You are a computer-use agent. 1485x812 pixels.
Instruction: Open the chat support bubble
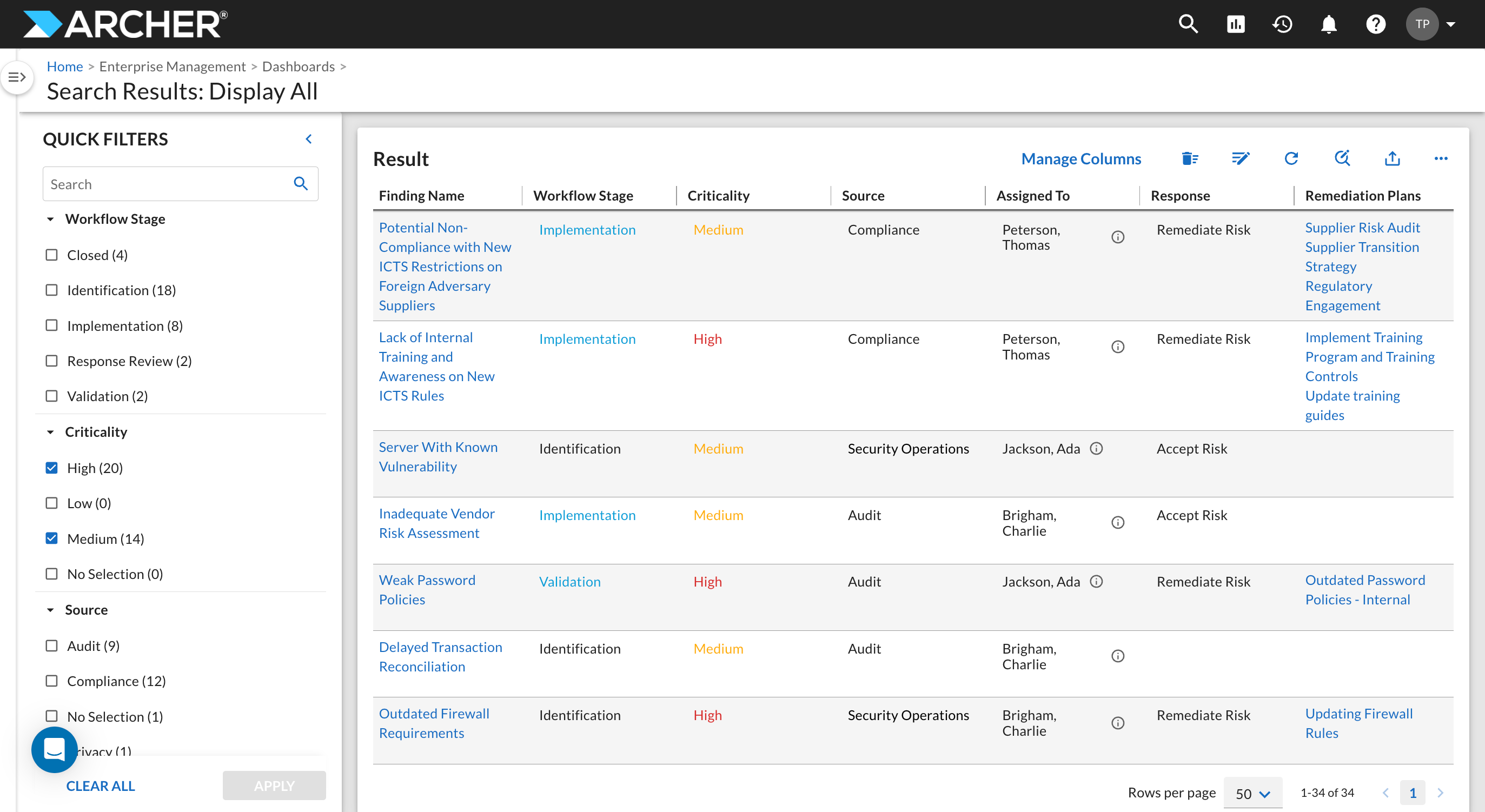54,749
